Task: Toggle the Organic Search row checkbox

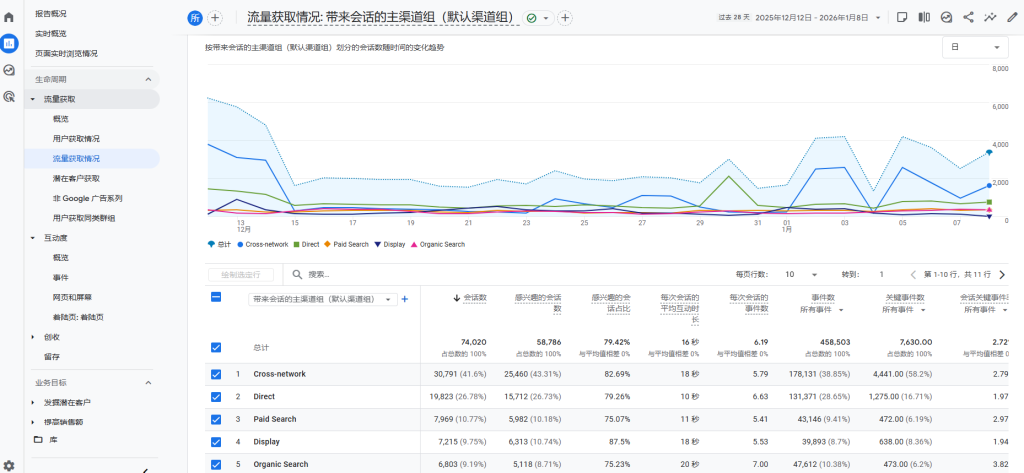Action: (x=216, y=464)
